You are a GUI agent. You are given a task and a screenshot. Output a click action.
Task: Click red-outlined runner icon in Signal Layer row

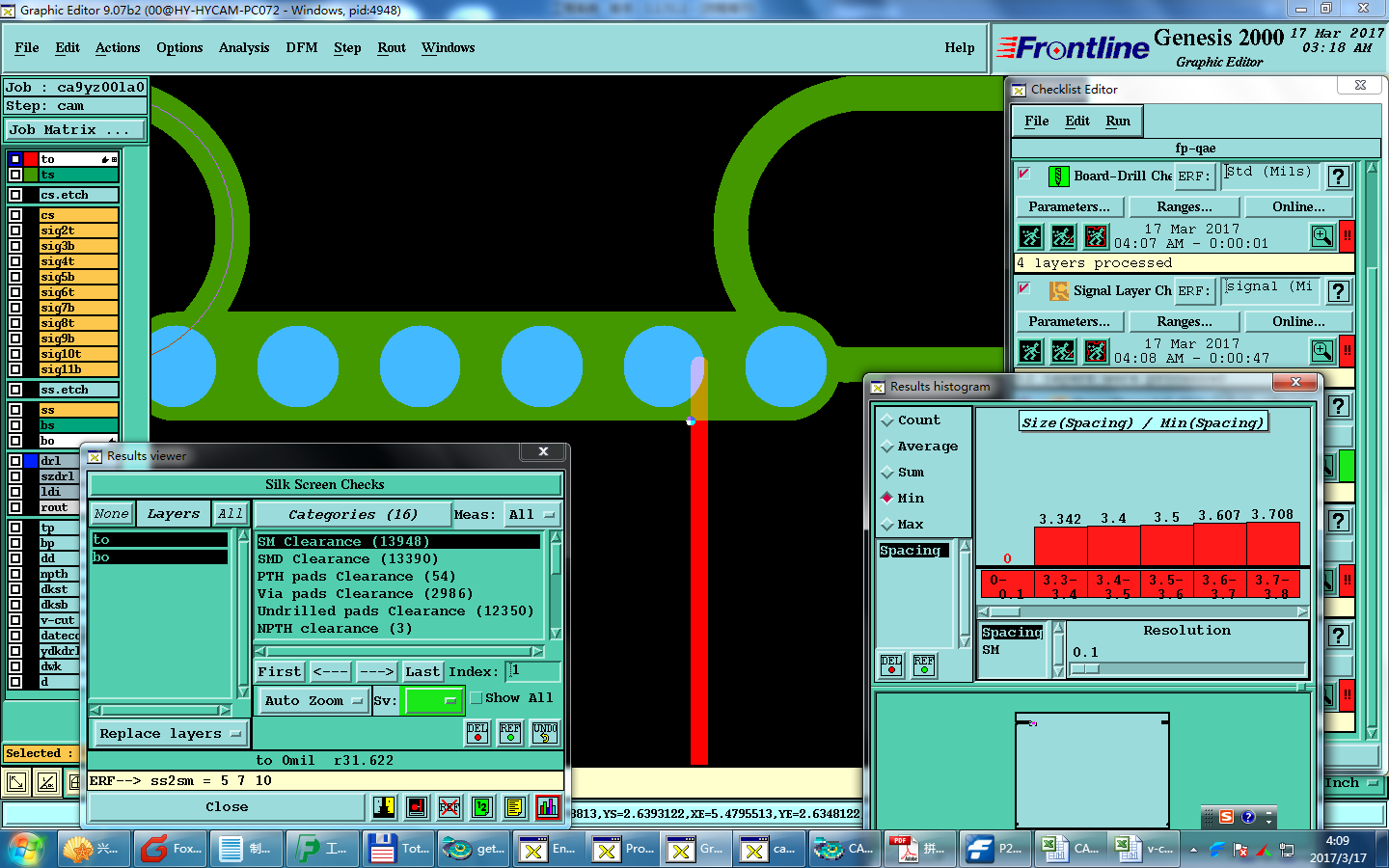click(1096, 351)
